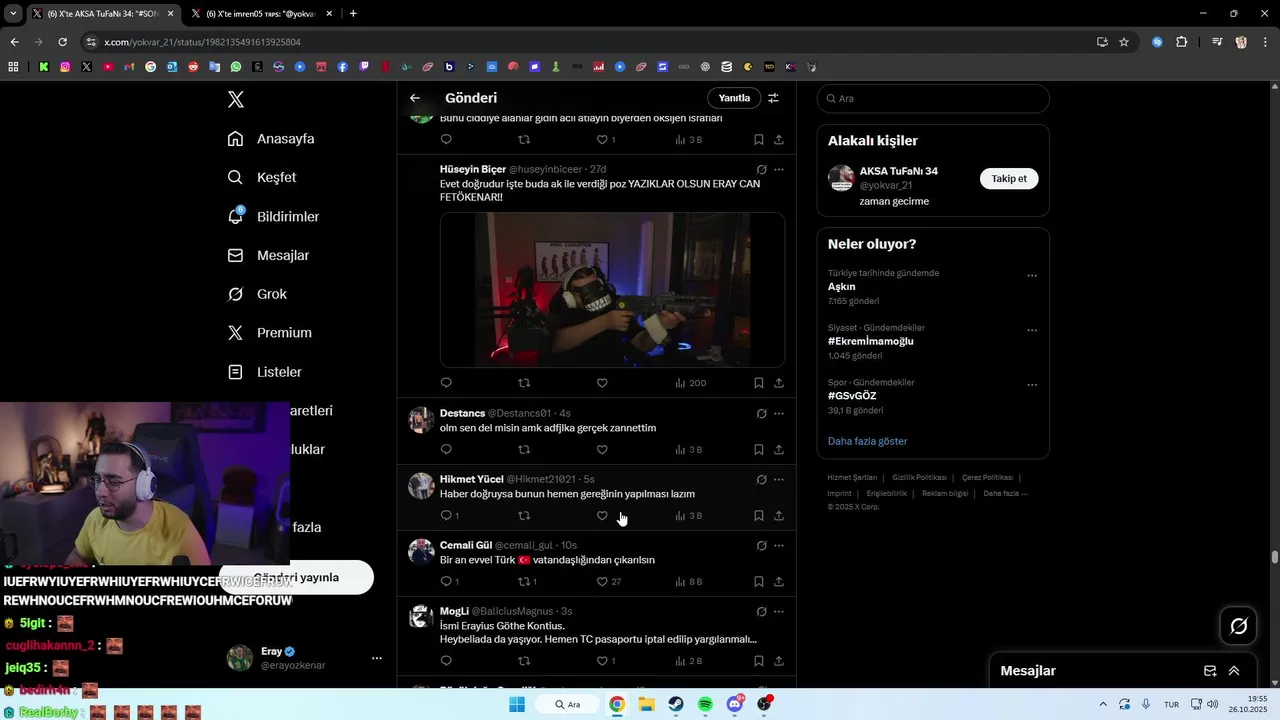1280x720 pixels.
Task: Like Hüseyin Biçer's reply
Action: coord(602,383)
